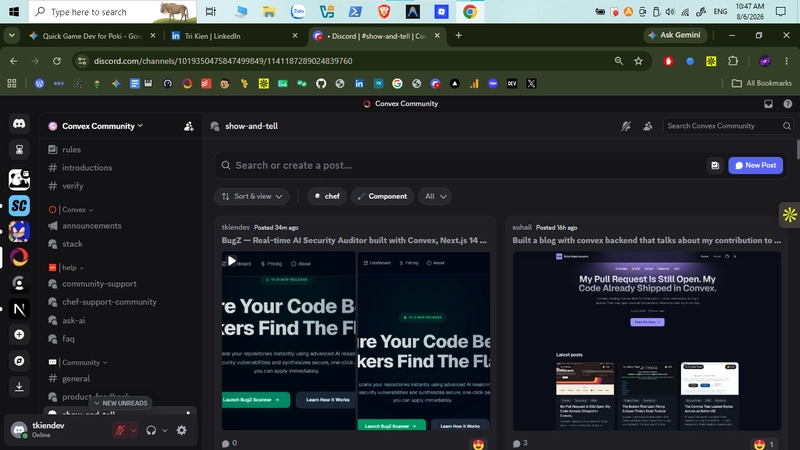Image resolution: width=800 pixels, height=450 pixels.
Task: Open the blog screenshot thumbnail in suhail's post
Action: [x=647, y=340]
